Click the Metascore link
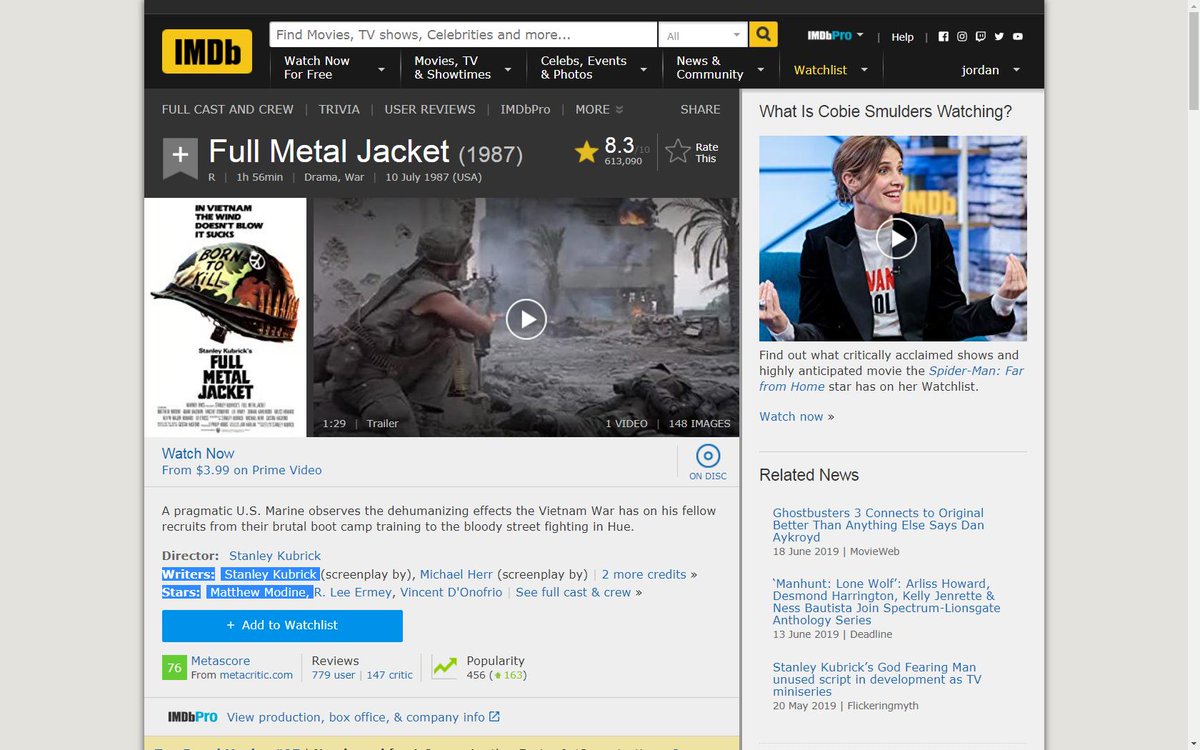Screen dimensions: 1200x750 pyautogui.click(x=220, y=661)
